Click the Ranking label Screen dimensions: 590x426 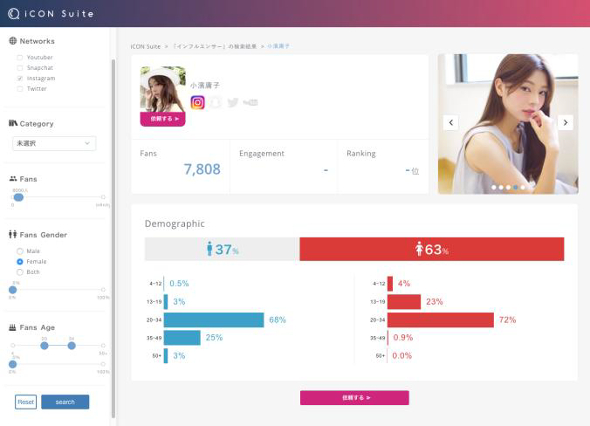[361, 154]
